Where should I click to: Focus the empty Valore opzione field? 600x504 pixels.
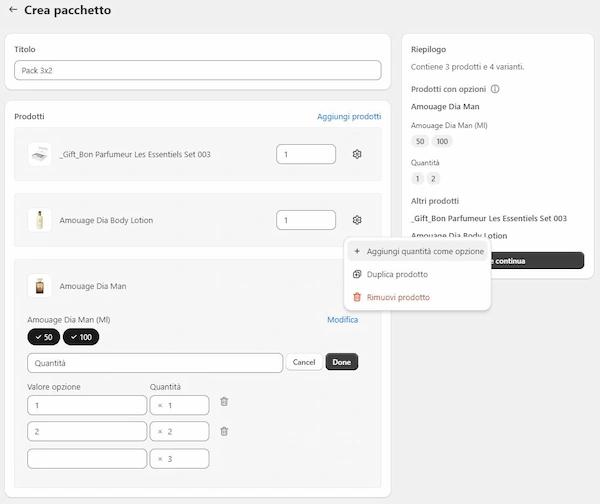pyautogui.click(x=87, y=459)
